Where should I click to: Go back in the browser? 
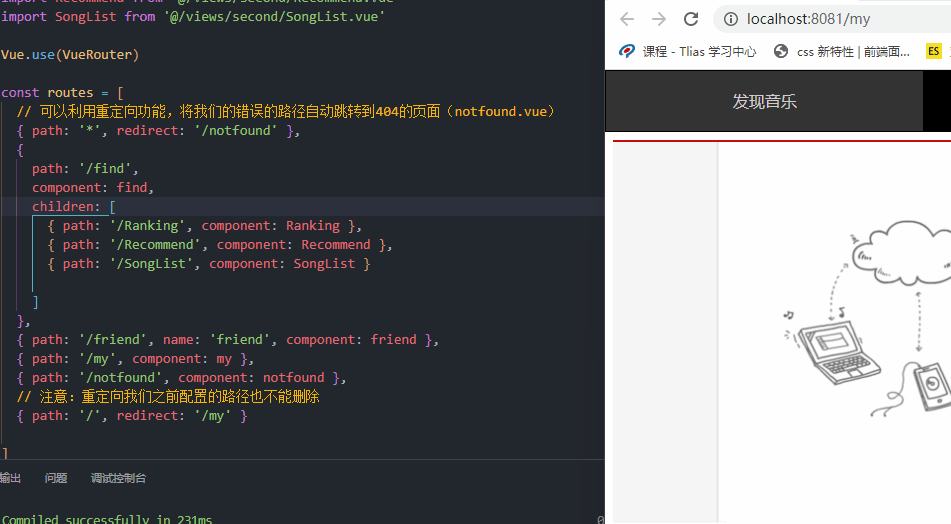[627, 19]
